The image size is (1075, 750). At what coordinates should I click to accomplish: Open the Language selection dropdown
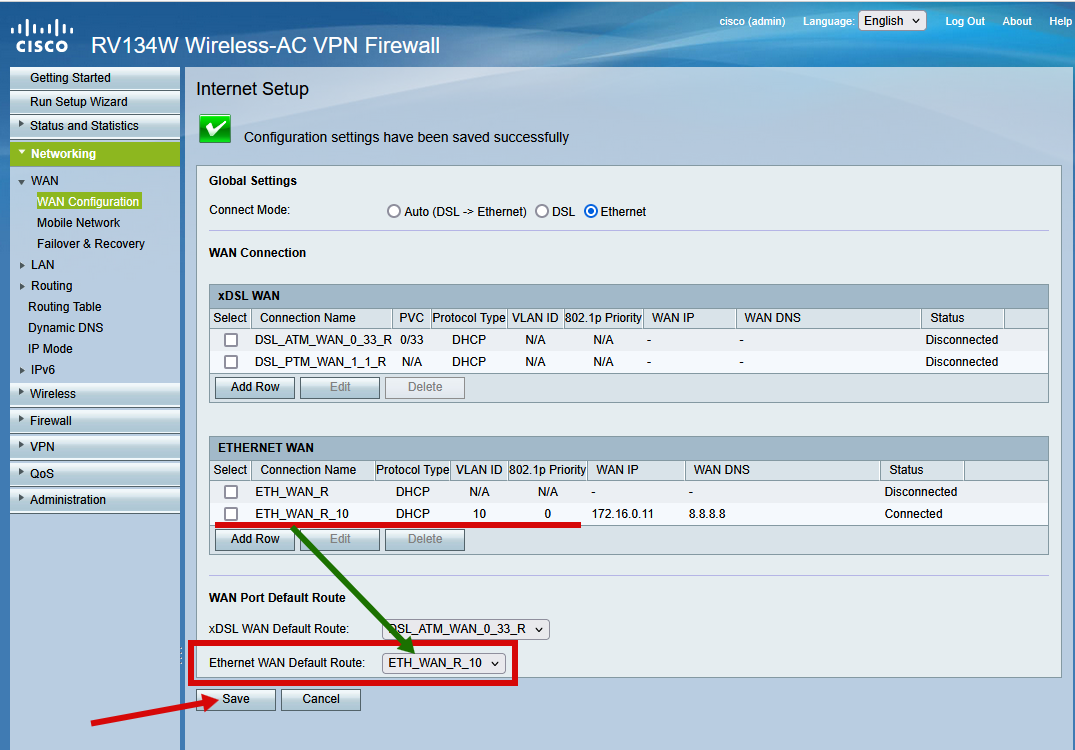pyautogui.click(x=892, y=21)
